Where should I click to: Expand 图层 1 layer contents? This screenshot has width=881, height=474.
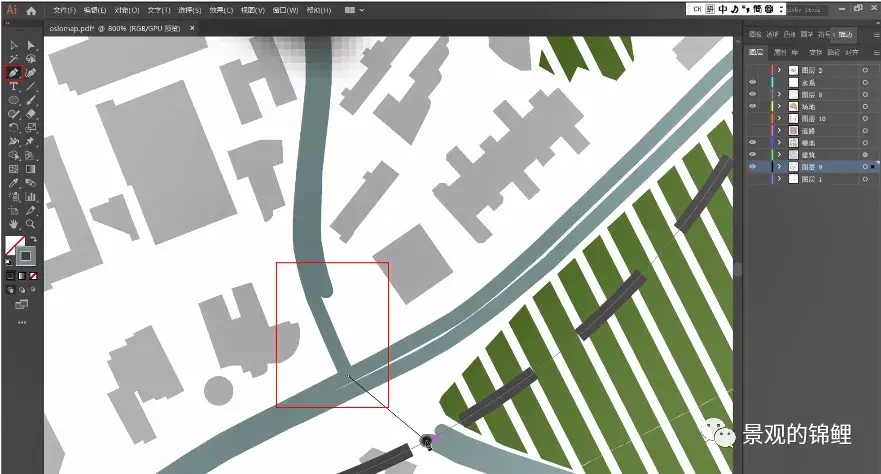779,179
